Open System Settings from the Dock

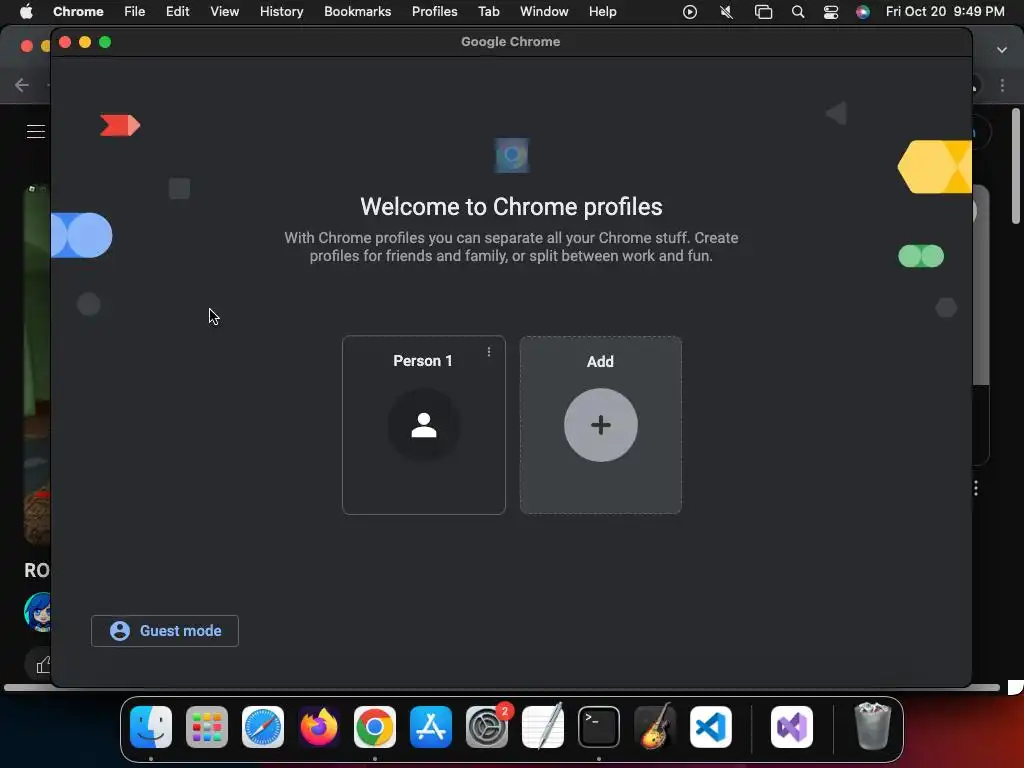point(487,727)
